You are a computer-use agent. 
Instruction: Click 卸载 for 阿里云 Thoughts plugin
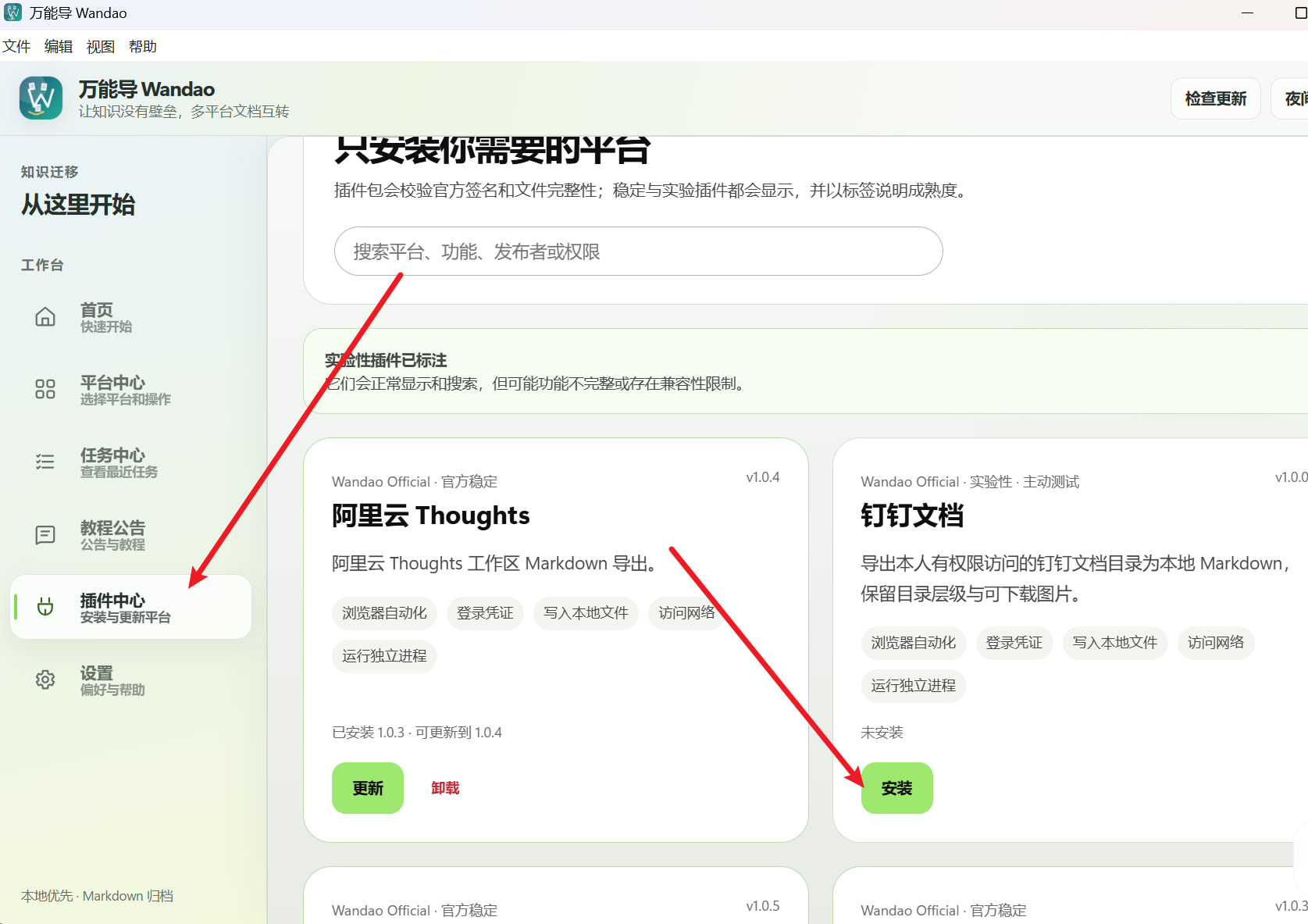(445, 788)
